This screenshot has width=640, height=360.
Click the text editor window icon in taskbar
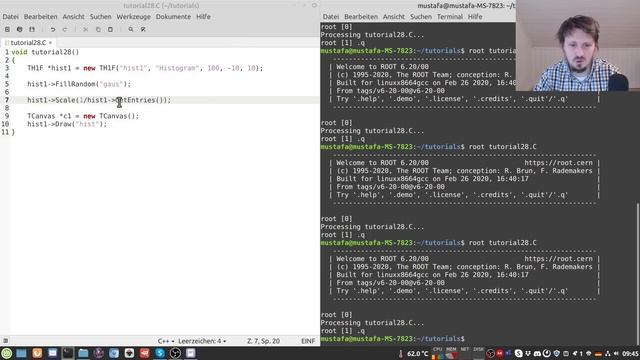(x=191, y=353)
